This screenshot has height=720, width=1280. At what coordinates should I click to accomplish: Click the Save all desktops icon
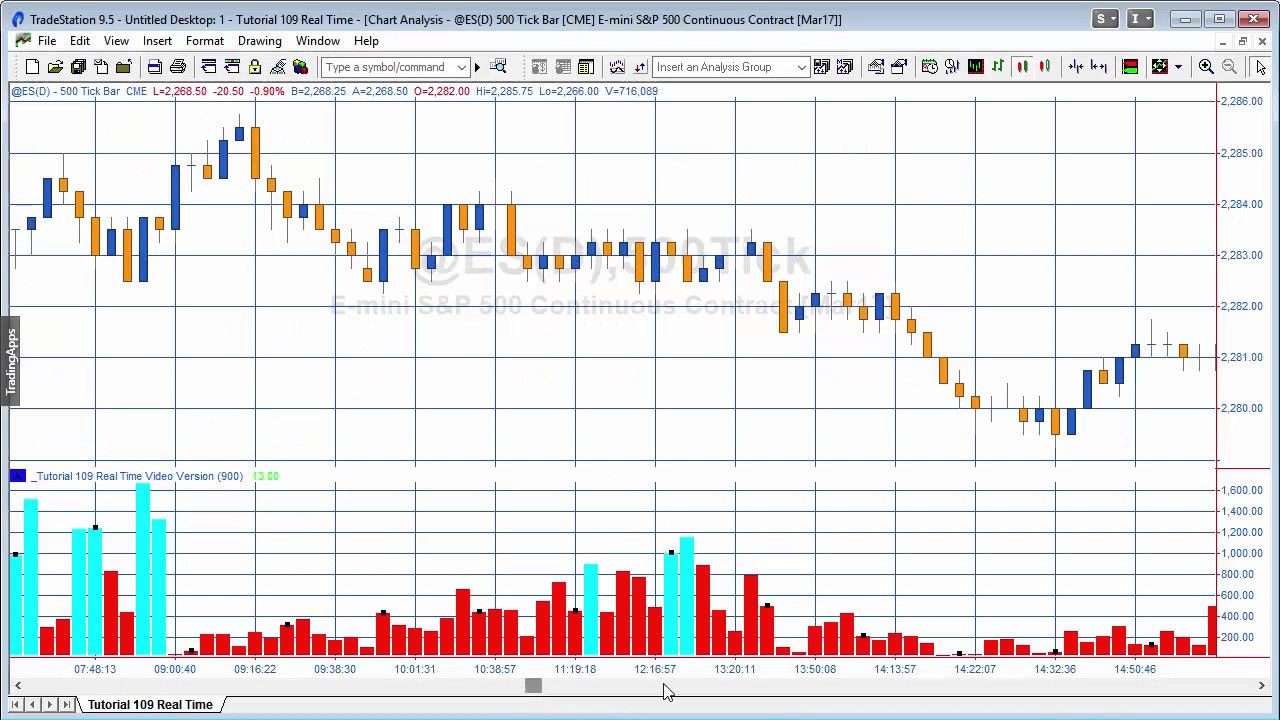point(78,67)
